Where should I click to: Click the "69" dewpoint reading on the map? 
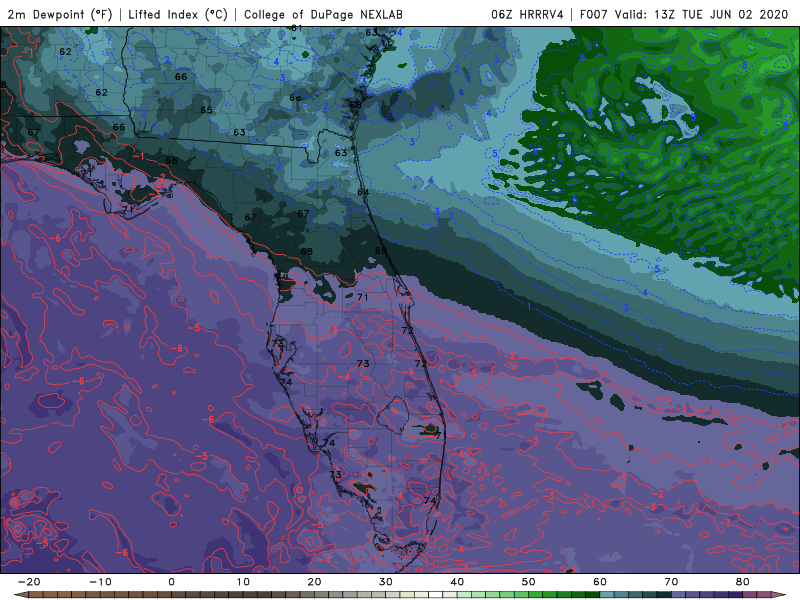click(x=381, y=251)
